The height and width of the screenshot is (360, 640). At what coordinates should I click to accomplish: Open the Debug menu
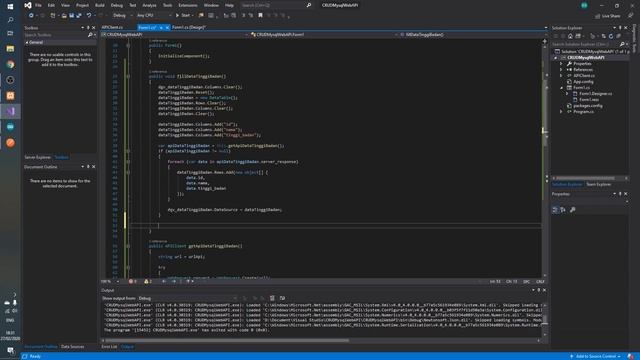117,5
